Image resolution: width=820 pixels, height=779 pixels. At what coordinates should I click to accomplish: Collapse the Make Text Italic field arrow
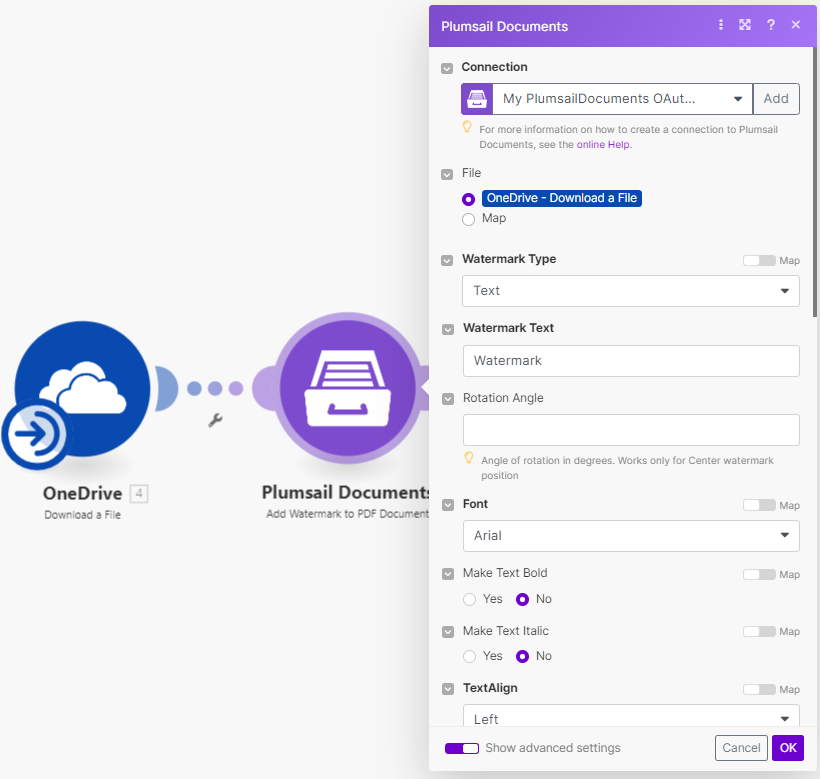click(x=448, y=632)
